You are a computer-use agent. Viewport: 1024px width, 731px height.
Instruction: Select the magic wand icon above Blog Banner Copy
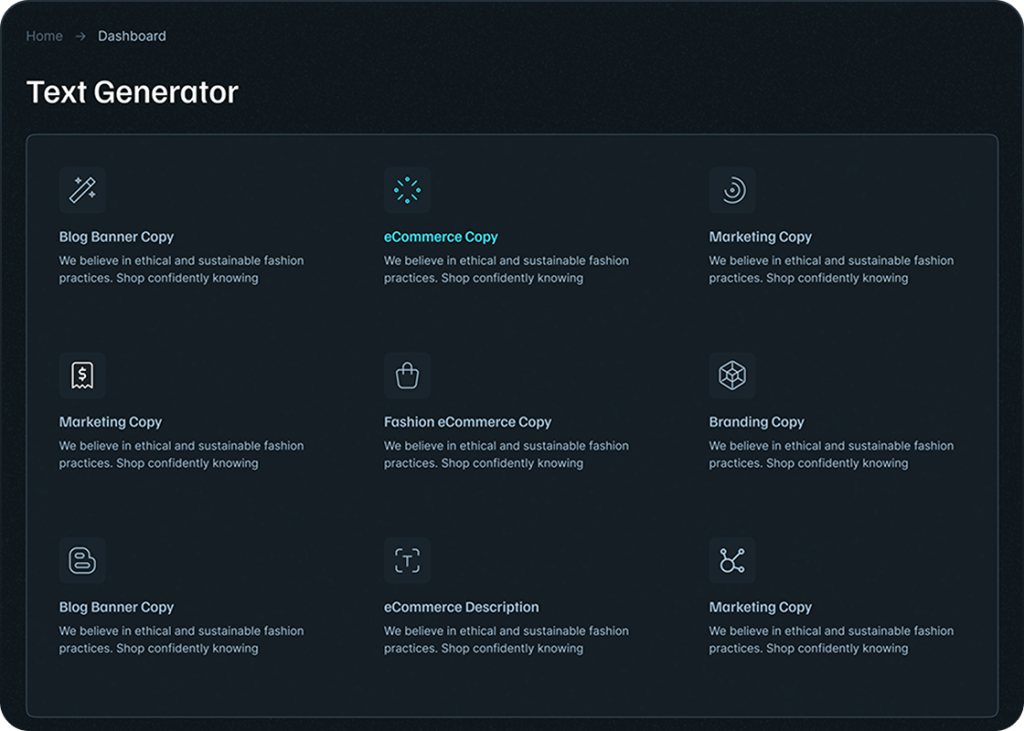pyautogui.click(x=82, y=190)
